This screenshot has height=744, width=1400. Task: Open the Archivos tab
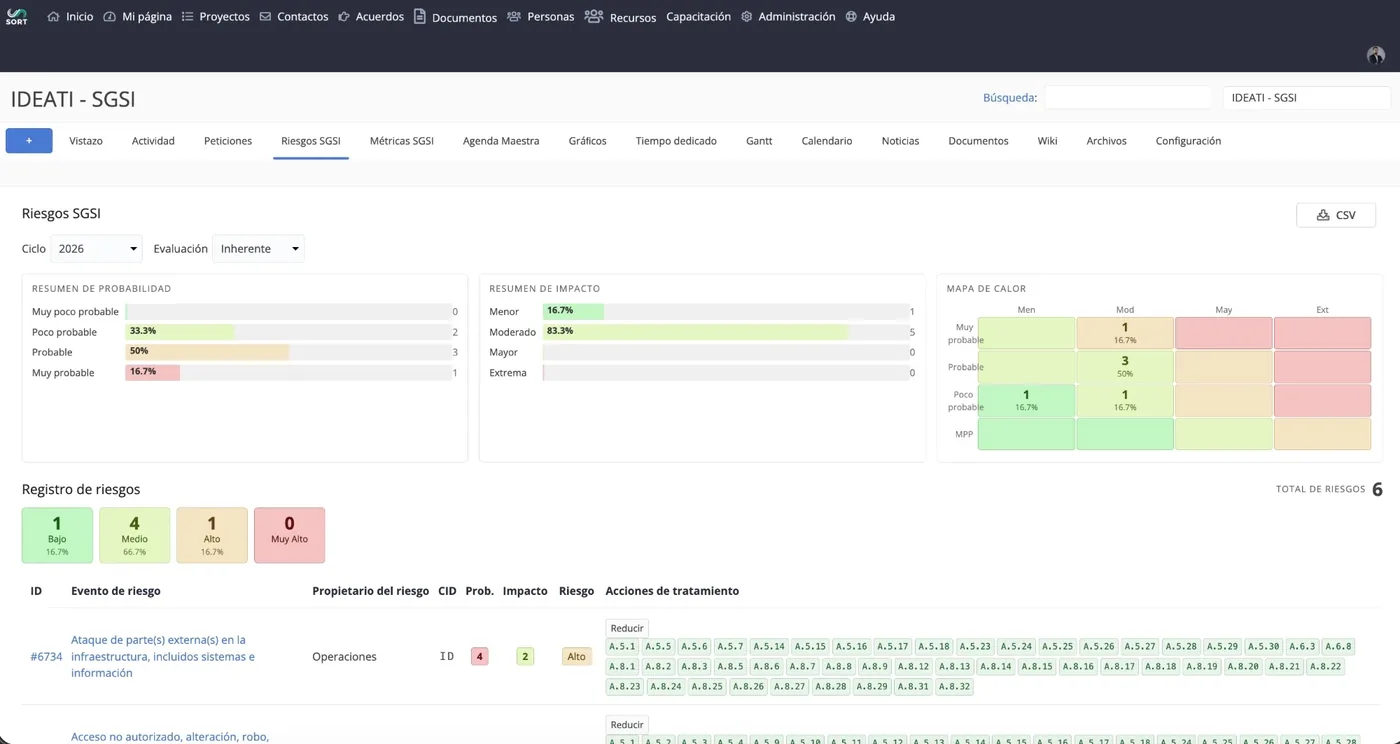1106,141
